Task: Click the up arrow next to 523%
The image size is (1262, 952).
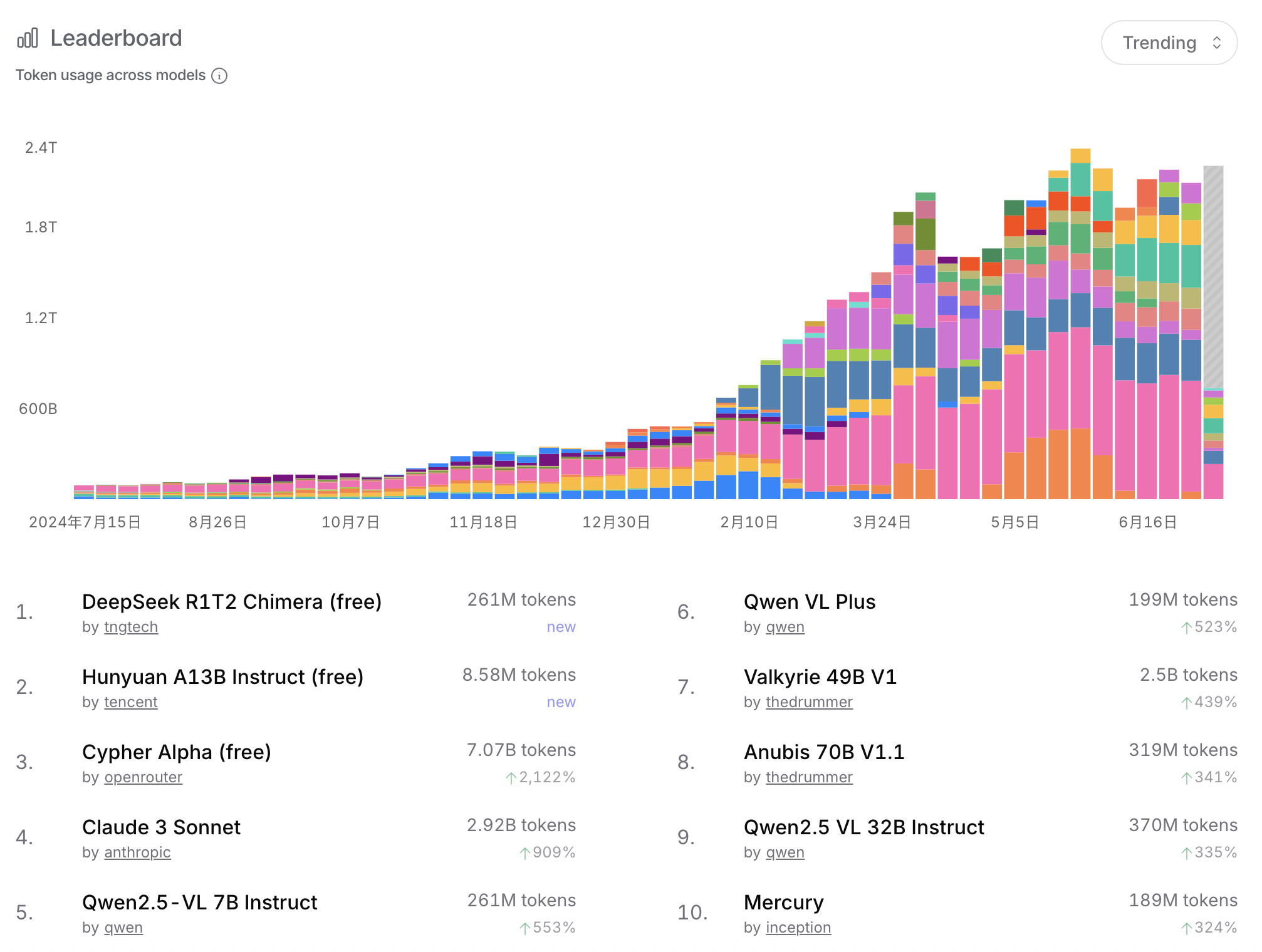Action: [x=1186, y=628]
